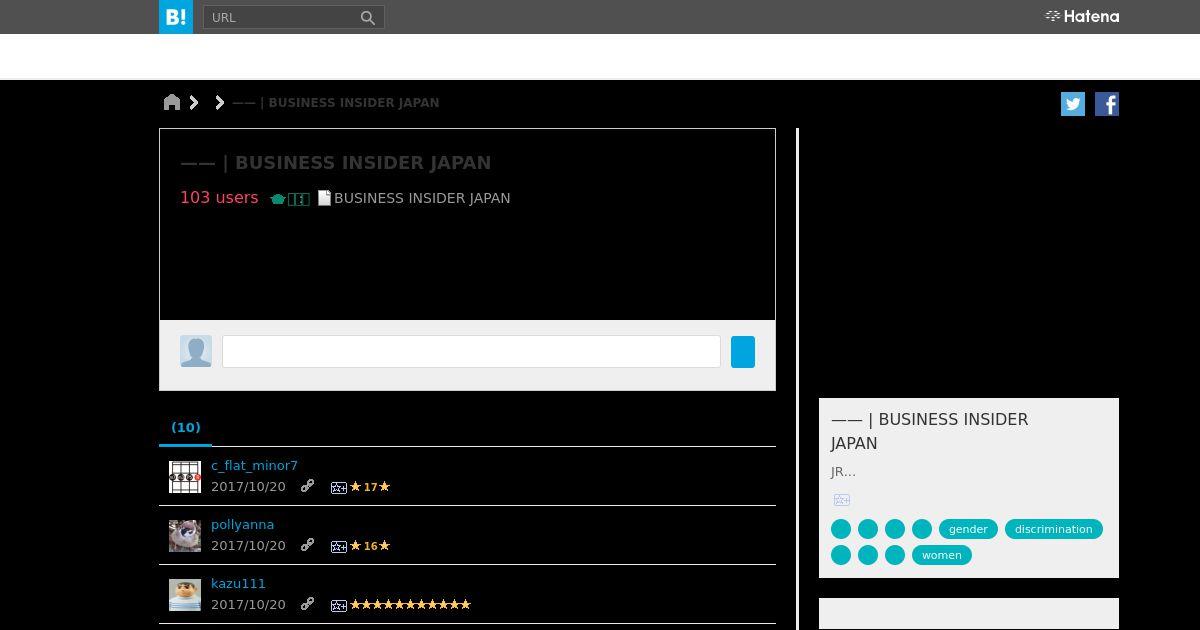Image resolution: width=1200 pixels, height=630 pixels.
Task: Click the teal icon beside 103 users
Action: click(278, 199)
